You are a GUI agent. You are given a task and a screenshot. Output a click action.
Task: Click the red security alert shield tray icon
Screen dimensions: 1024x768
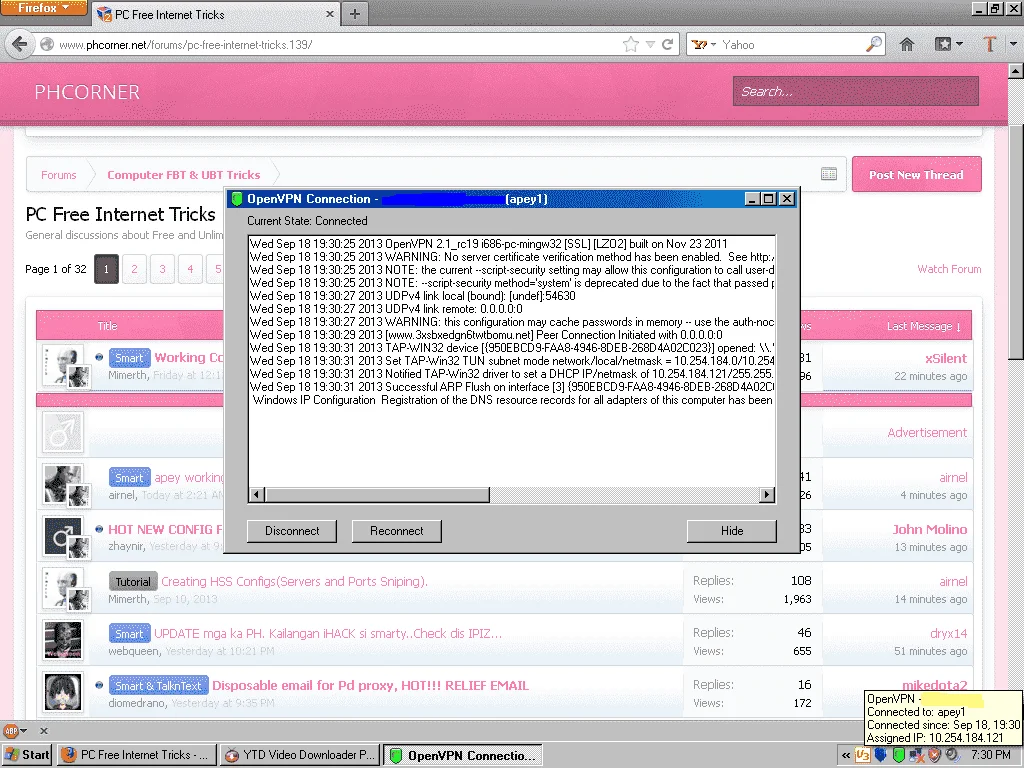point(935,755)
